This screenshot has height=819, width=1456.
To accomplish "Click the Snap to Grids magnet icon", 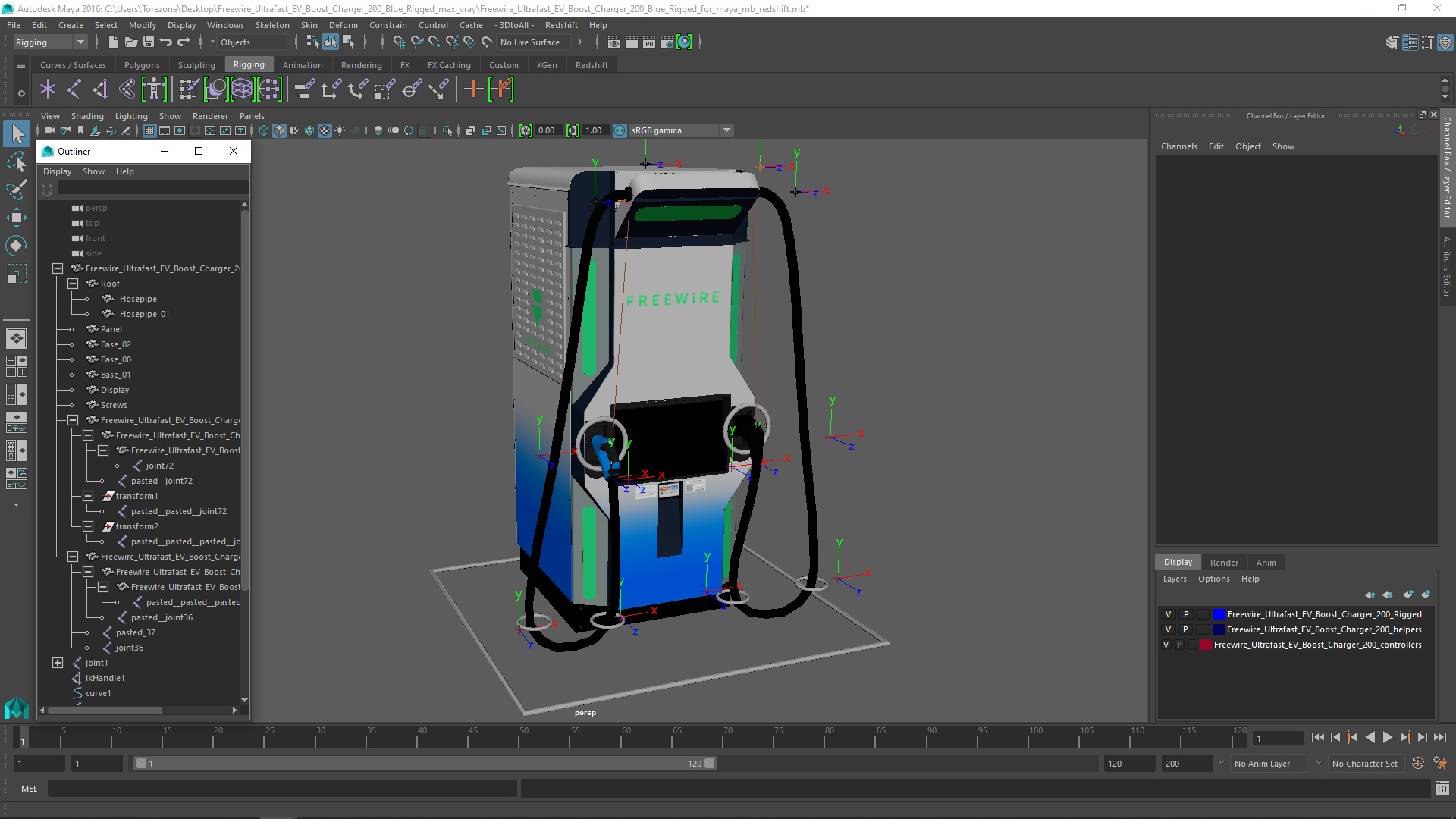I will (399, 42).
